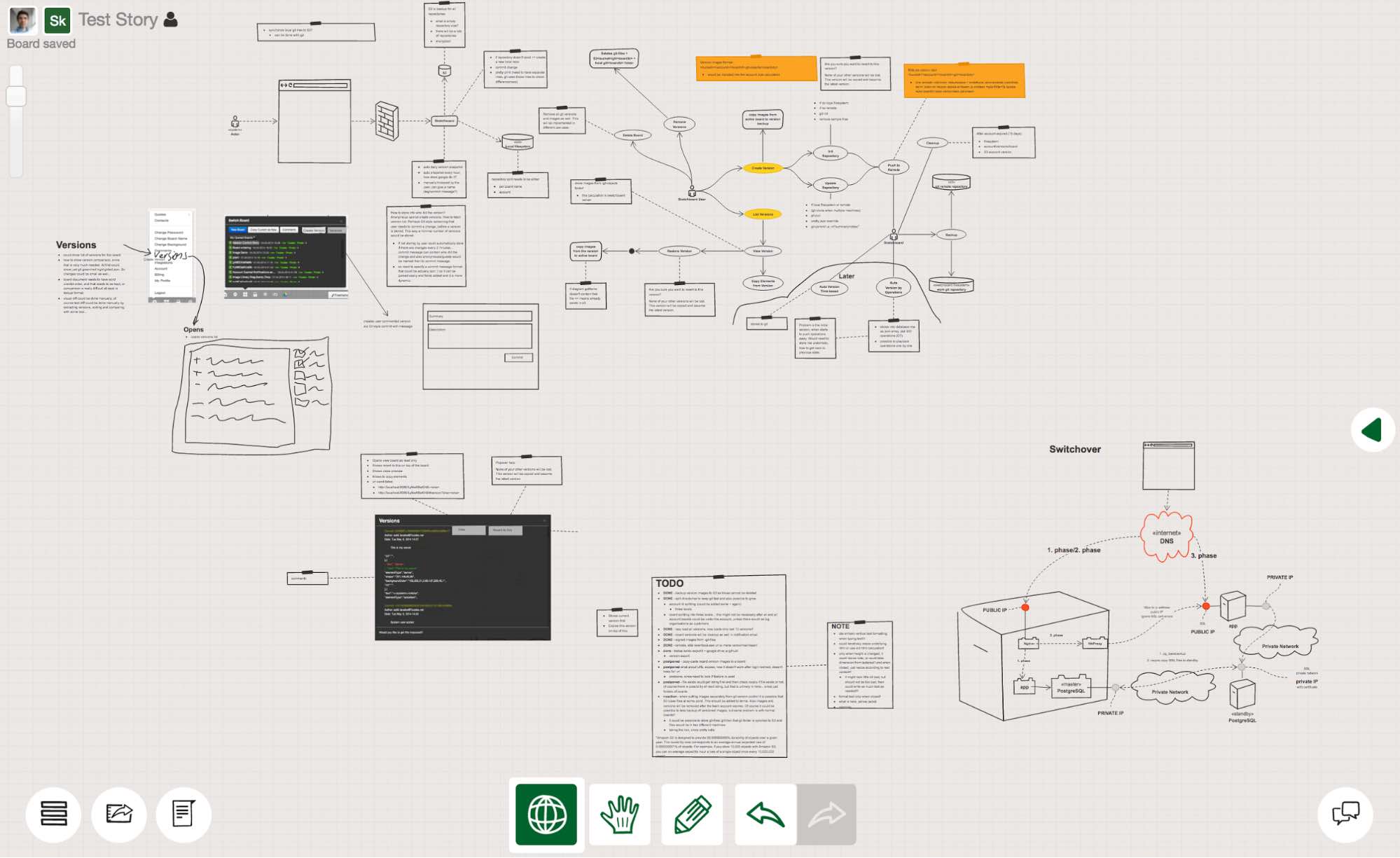Select the master PostgreSQL component

click(x=1069, y=686)
